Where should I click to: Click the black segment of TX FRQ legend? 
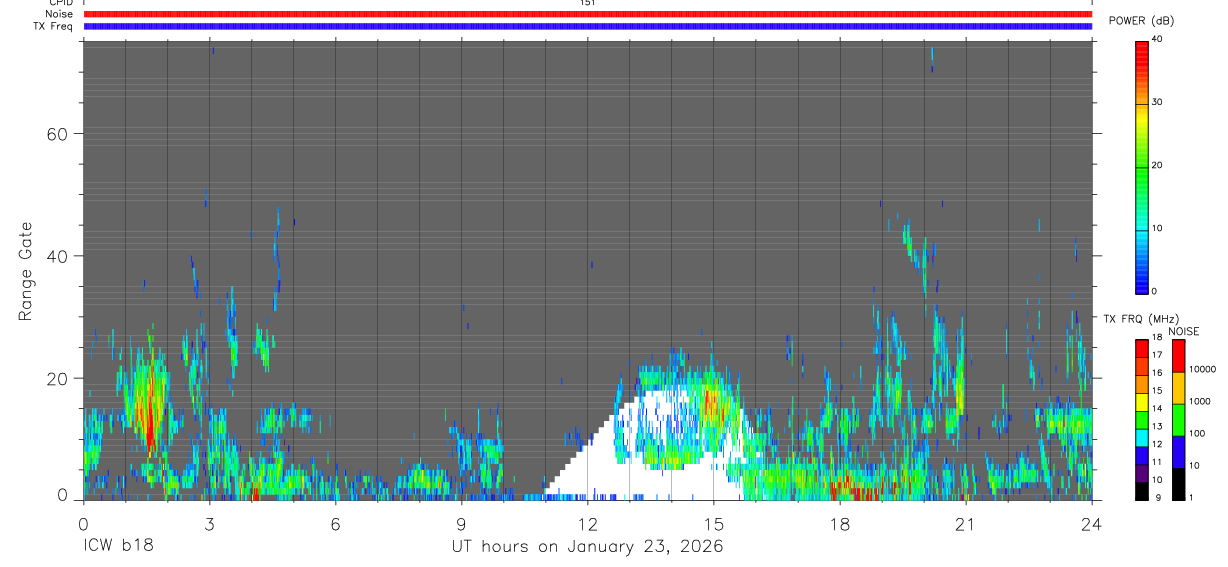pos(1142,491)
